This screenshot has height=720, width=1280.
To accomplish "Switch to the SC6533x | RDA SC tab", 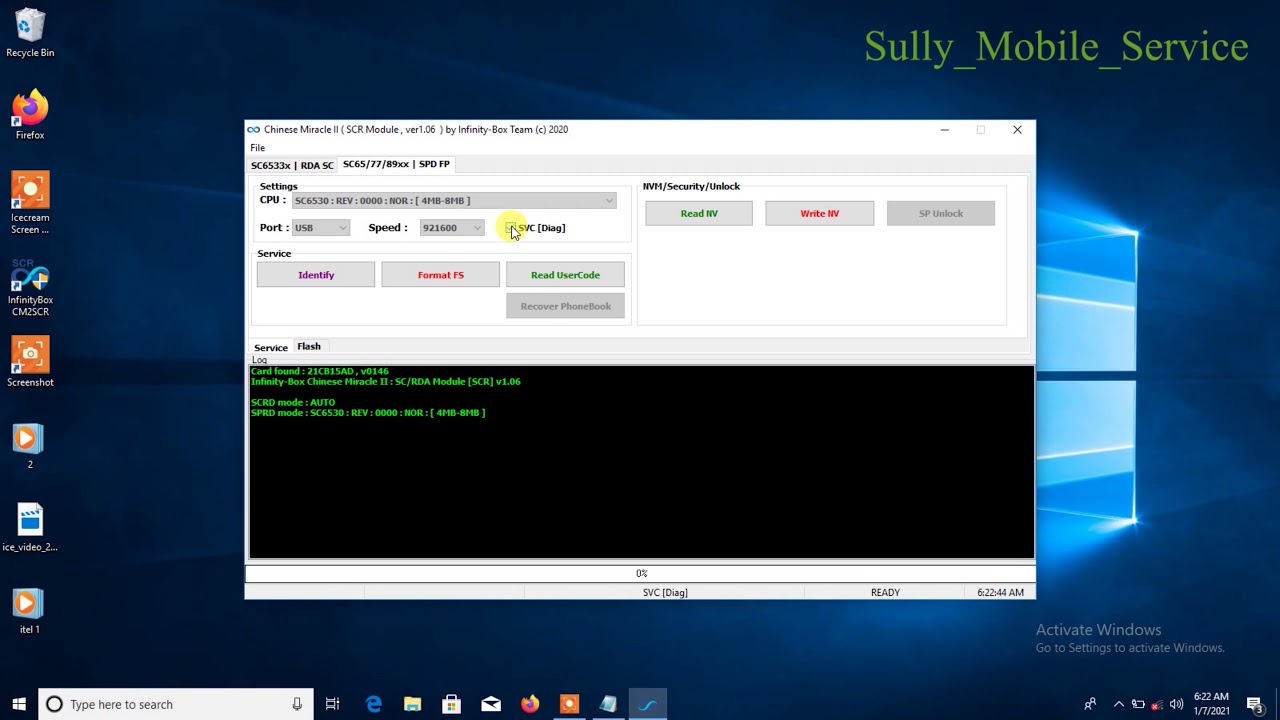I will tap(292, 165).
